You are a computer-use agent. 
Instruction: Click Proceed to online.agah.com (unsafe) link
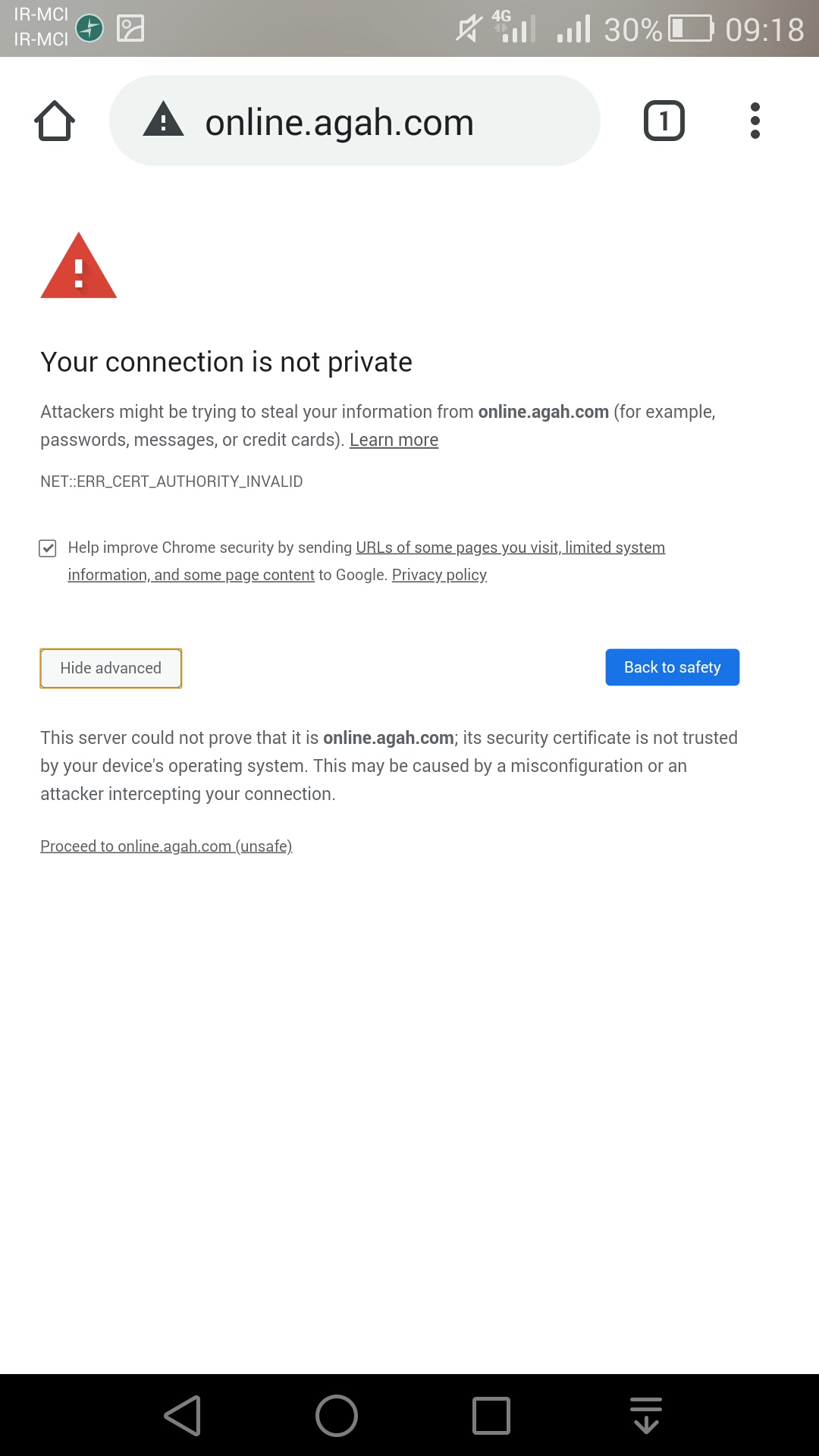(166, 846)
